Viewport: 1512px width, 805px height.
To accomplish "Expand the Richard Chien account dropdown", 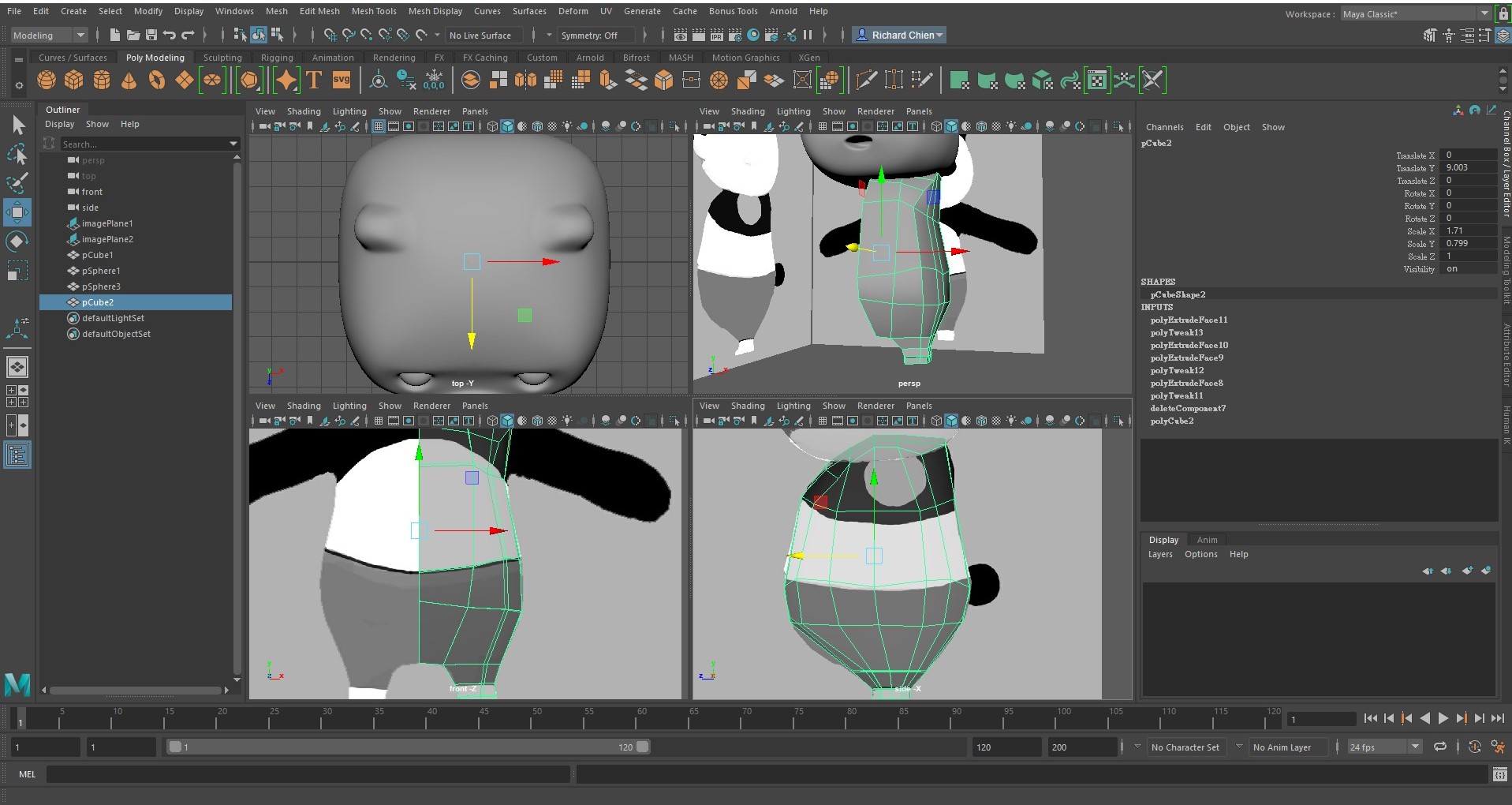I will click(x=899, y=36).
